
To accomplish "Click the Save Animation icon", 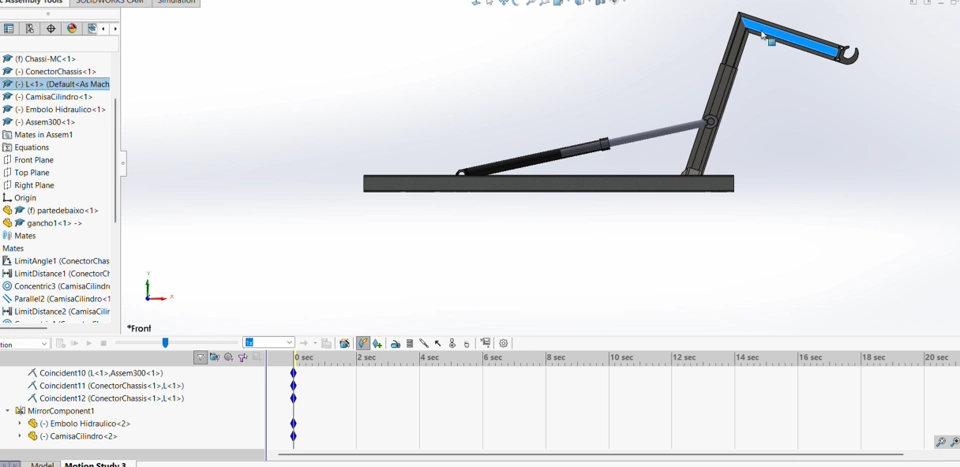I will pyautogui.click(x=326, y=343).
